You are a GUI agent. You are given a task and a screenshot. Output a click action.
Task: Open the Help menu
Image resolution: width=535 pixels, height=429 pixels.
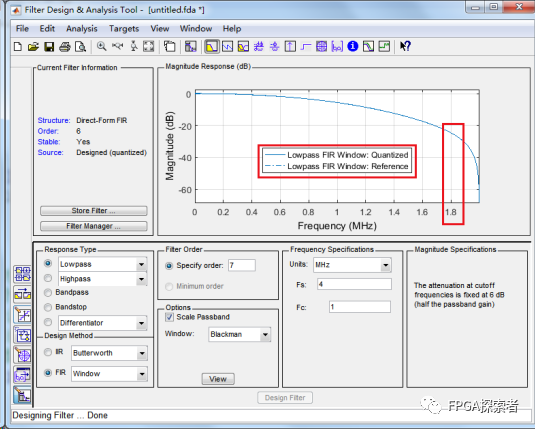pos(232,28)
